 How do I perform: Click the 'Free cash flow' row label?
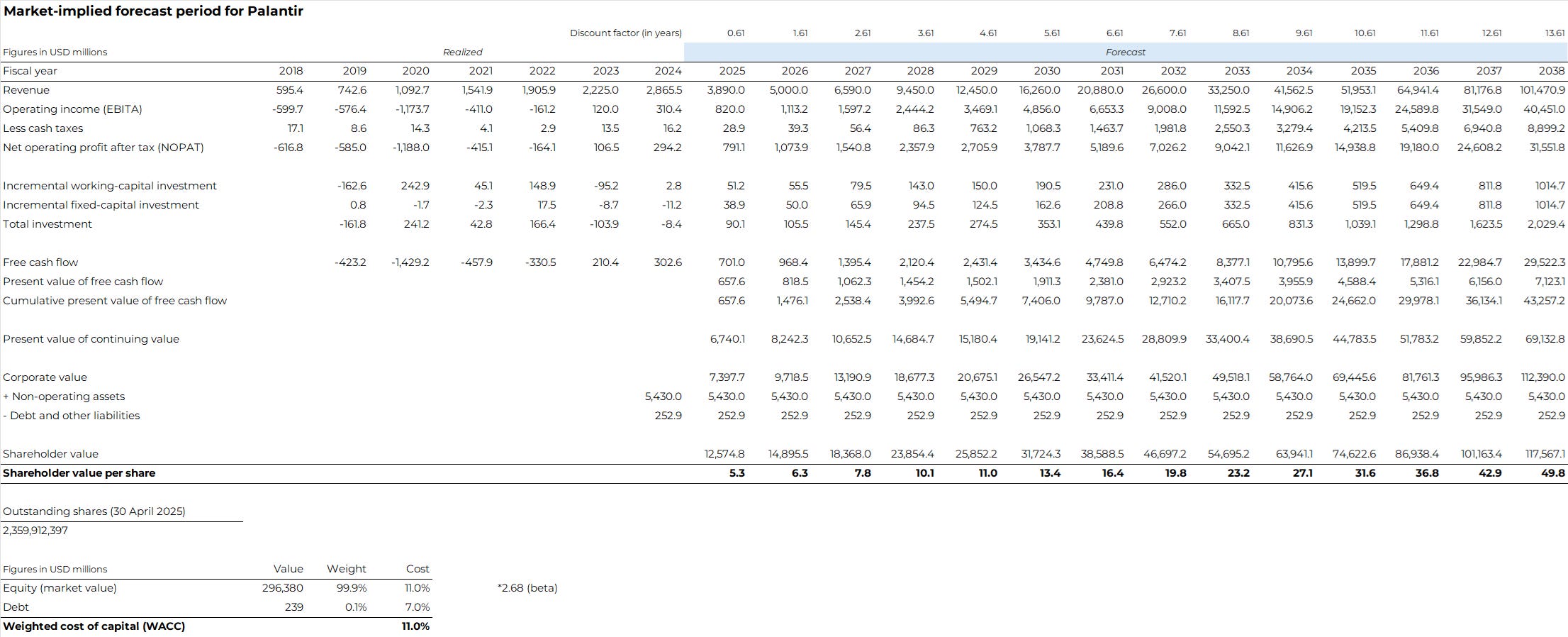tap(40, 262)
